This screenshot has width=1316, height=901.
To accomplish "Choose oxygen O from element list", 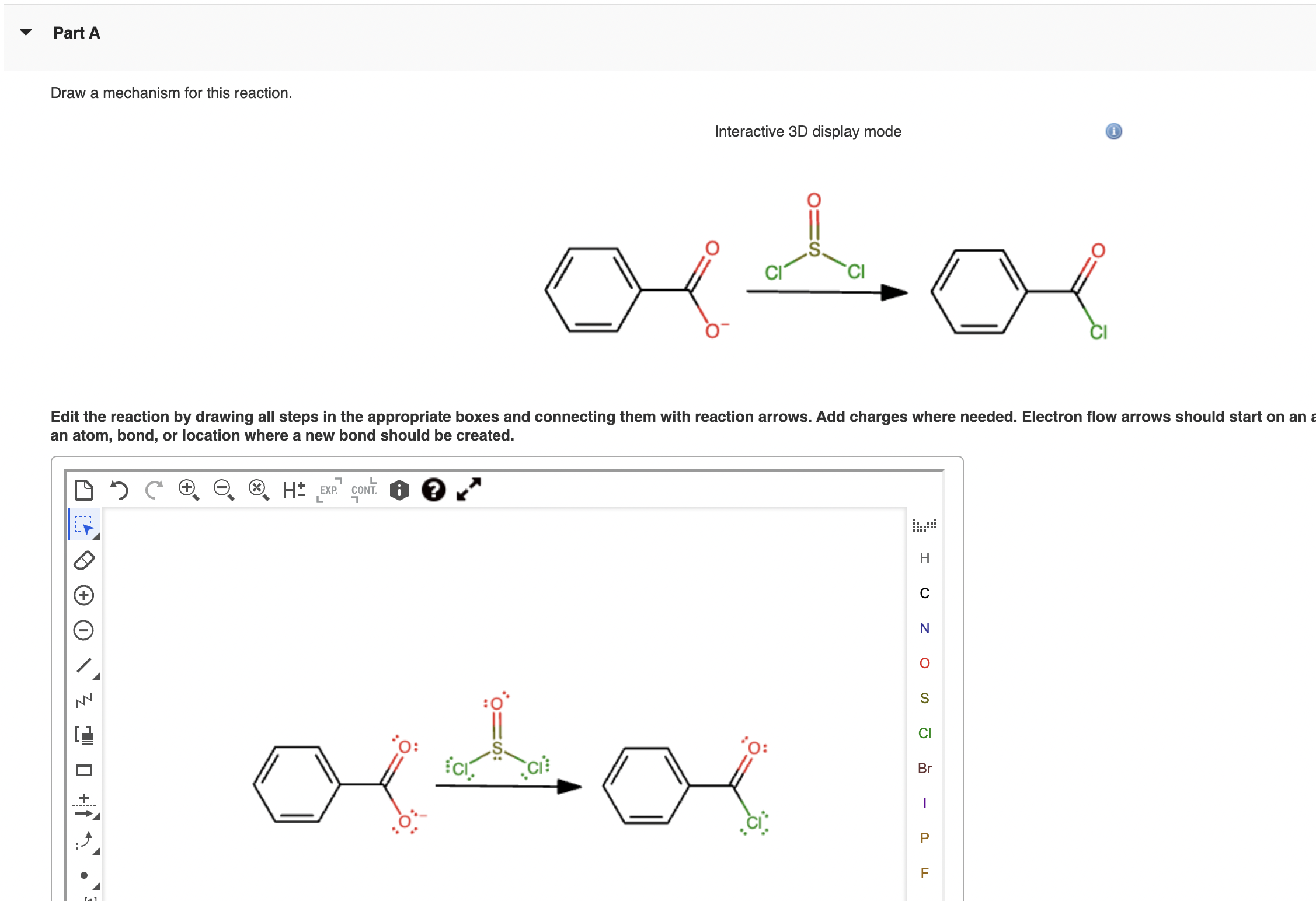I will (924, 663).
